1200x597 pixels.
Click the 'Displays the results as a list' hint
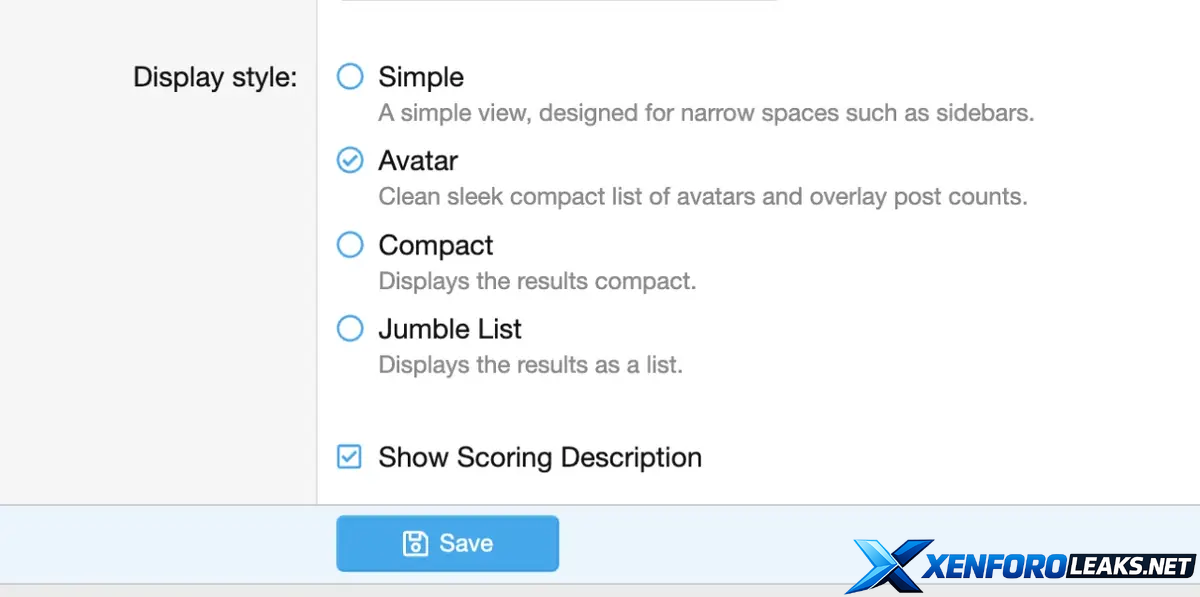530,365
